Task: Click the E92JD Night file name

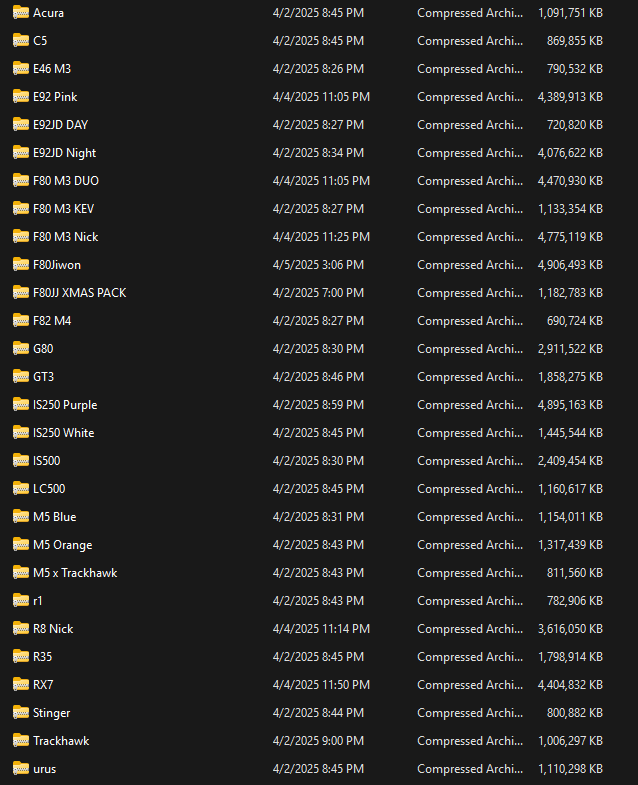Action: [65, 153]
